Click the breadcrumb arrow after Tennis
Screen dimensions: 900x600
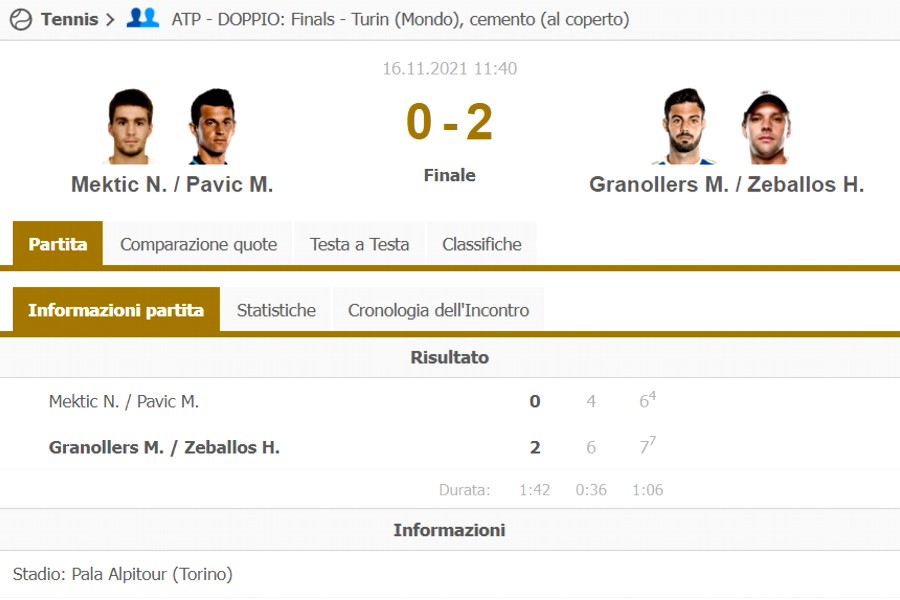(109, 19)
